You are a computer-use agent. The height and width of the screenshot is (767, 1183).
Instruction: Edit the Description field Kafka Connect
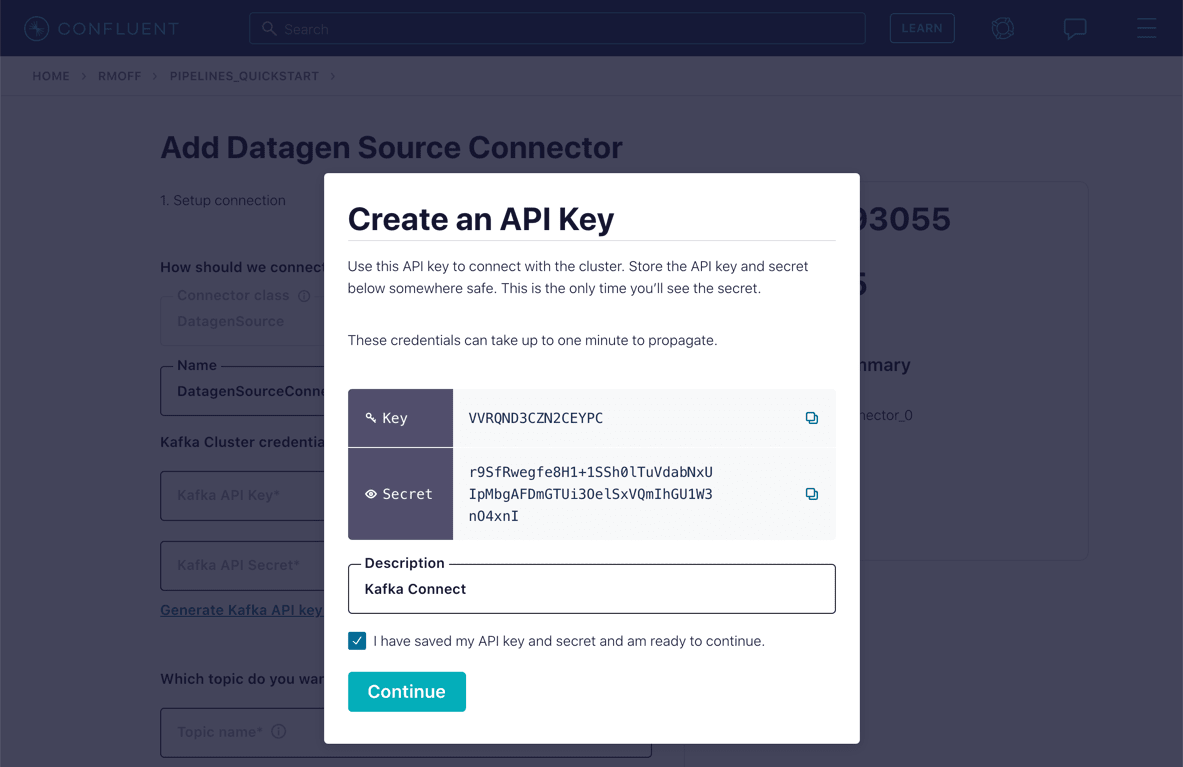(x=592, y=589)
